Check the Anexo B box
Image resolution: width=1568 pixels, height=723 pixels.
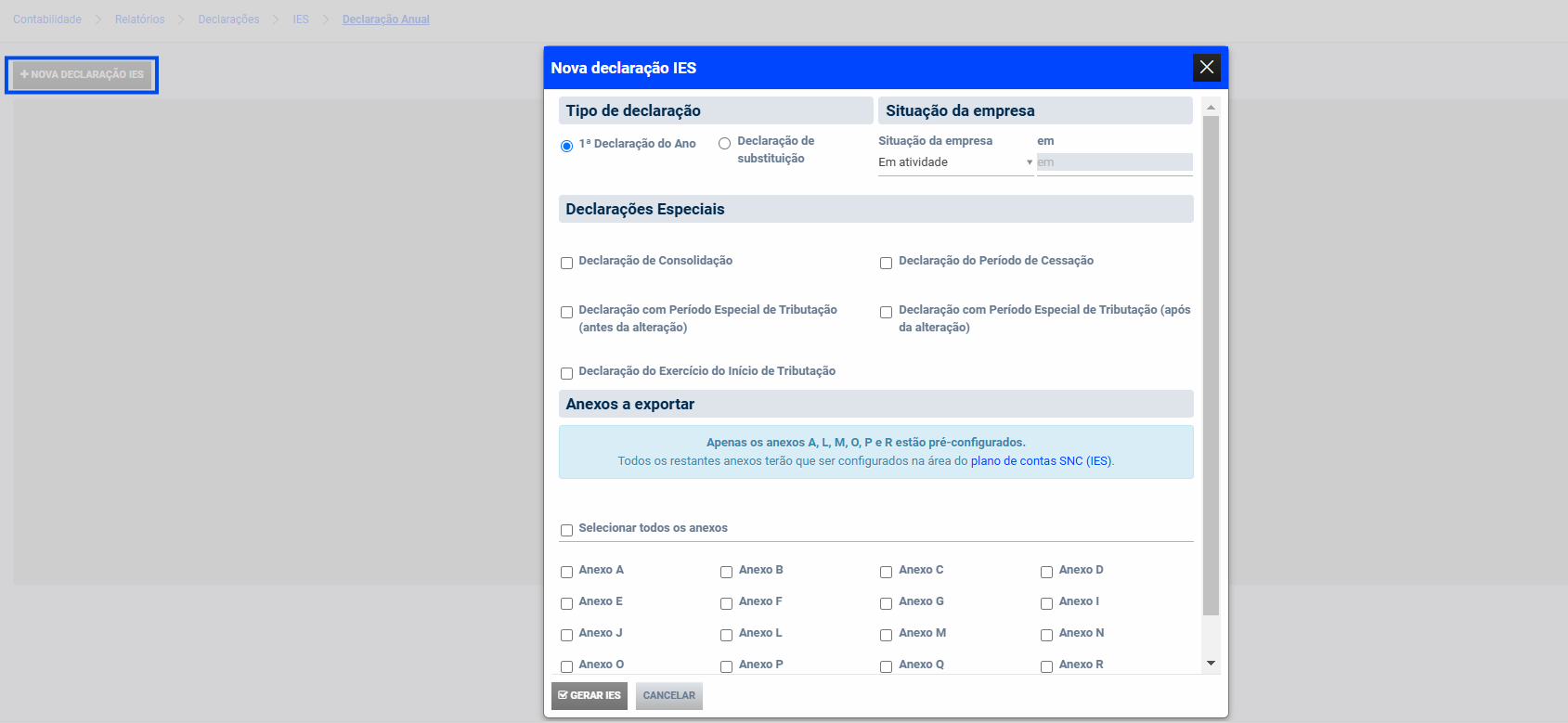coord(726,573)
